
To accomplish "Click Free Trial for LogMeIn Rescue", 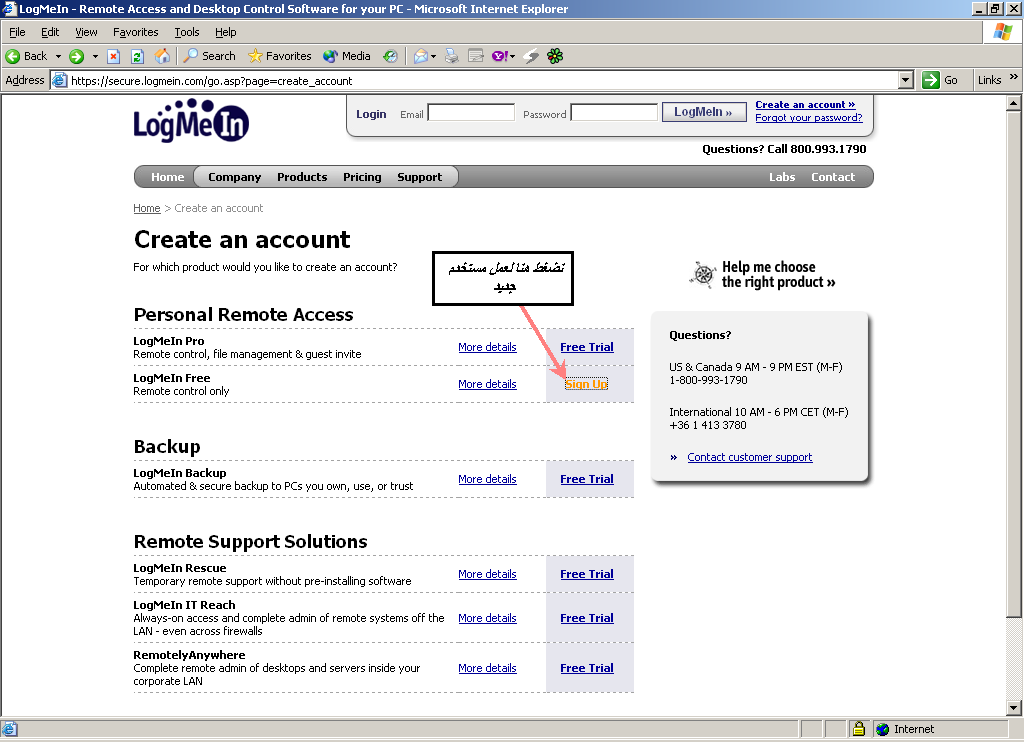I will [586, 574].
